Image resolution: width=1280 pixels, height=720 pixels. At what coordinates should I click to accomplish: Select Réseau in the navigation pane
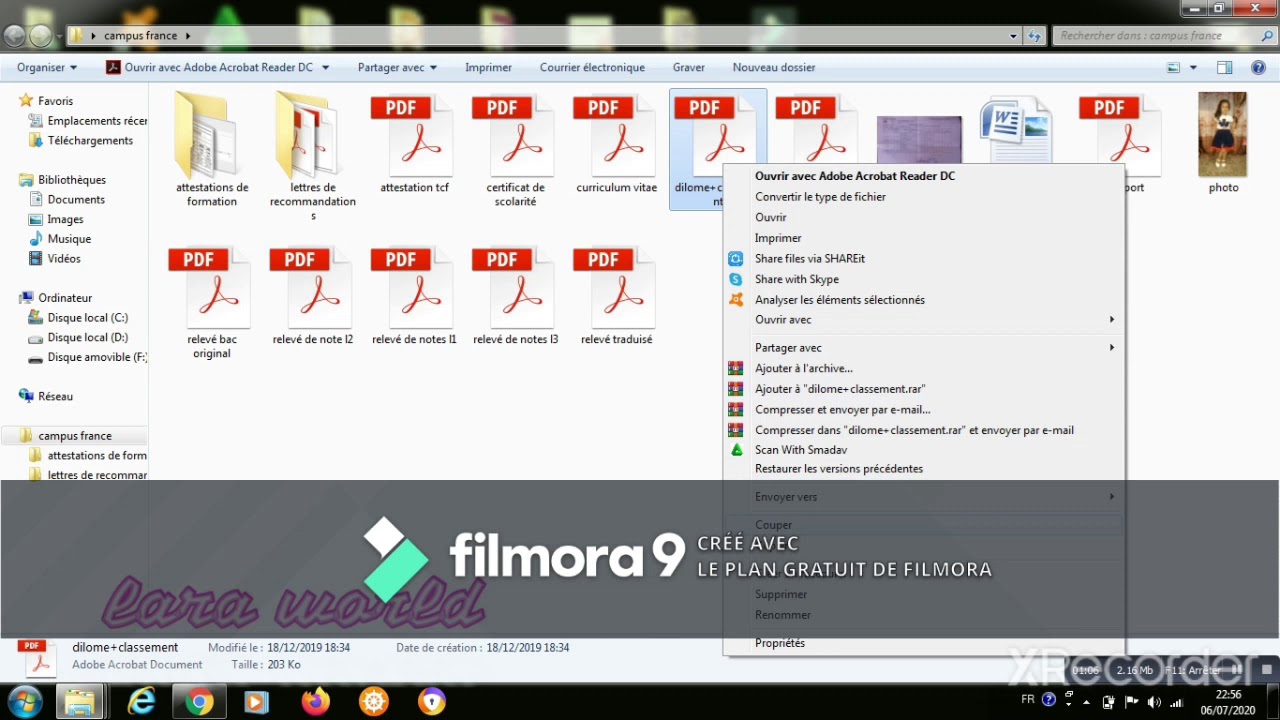[x=55, y=397]
